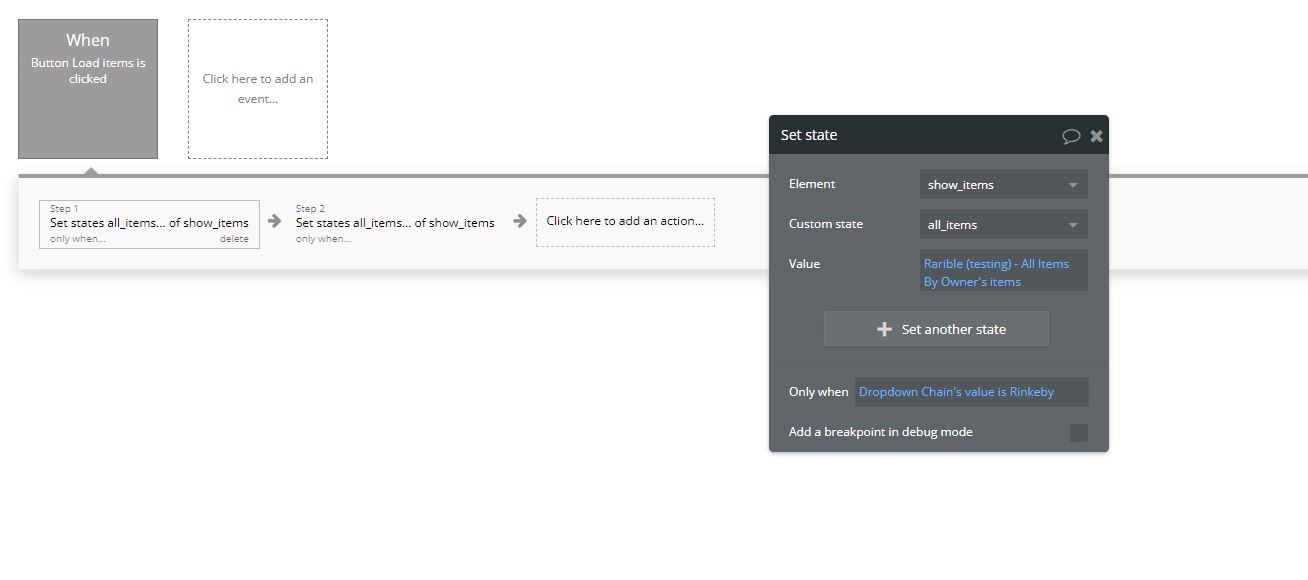The width and height of the screenshot is (1308, 580).
Task: Enable Add a breakpoint in debug mode
Action: (x=1079, y=432)
